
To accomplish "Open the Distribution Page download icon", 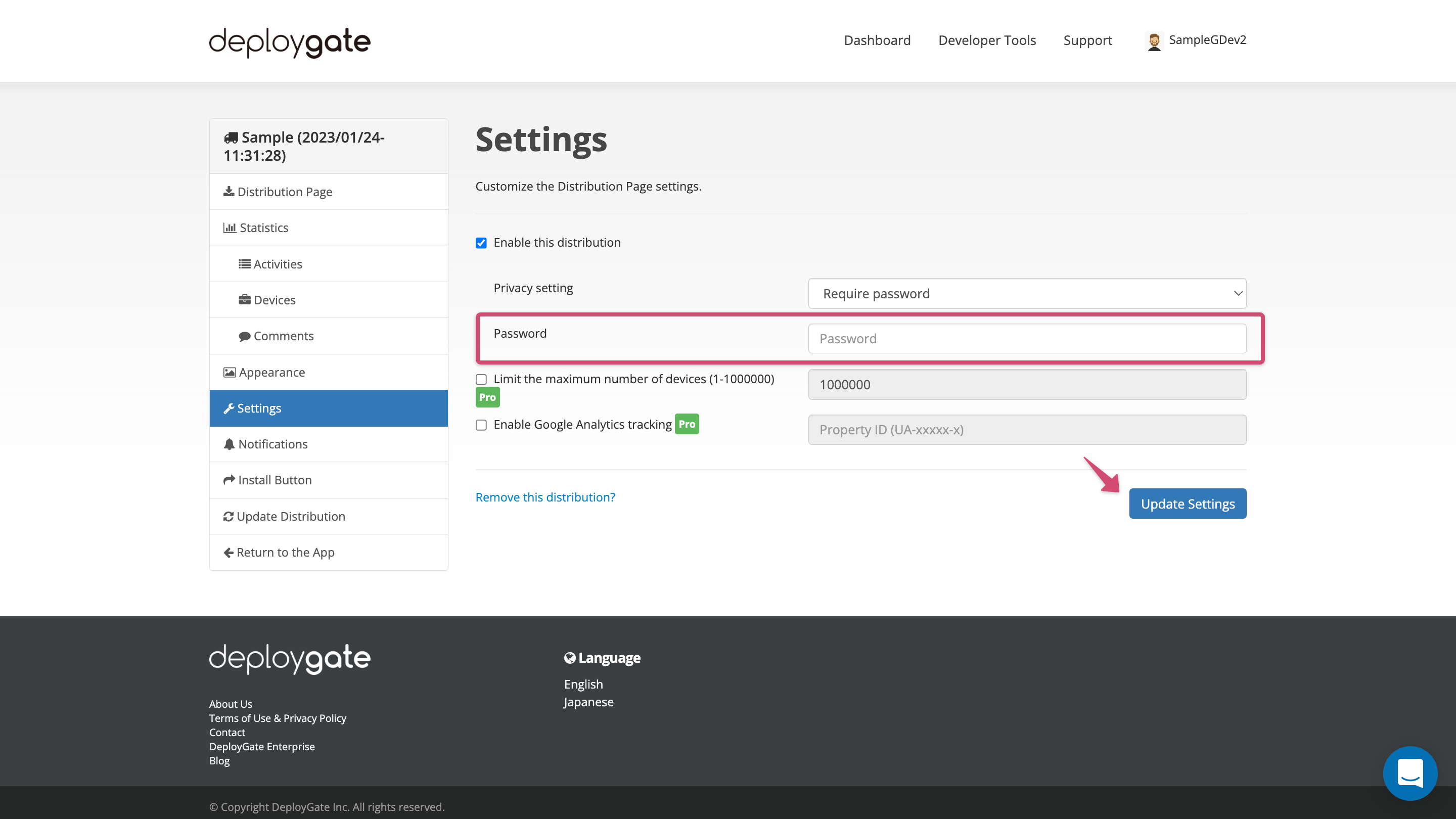I will click(x=229, y=192).
